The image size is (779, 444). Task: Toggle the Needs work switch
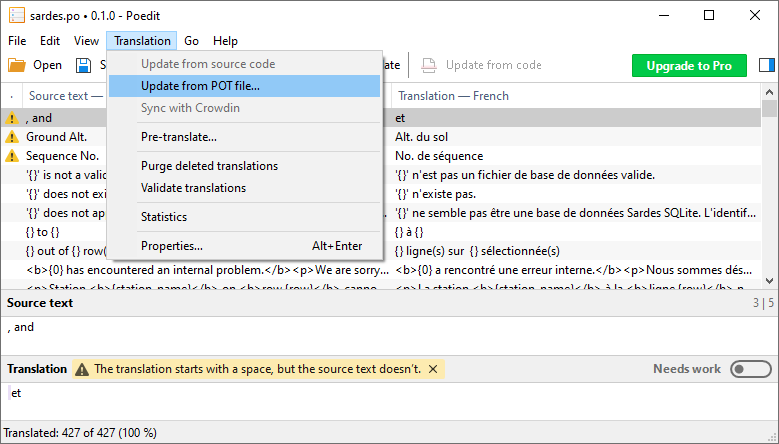click(751, 369)
